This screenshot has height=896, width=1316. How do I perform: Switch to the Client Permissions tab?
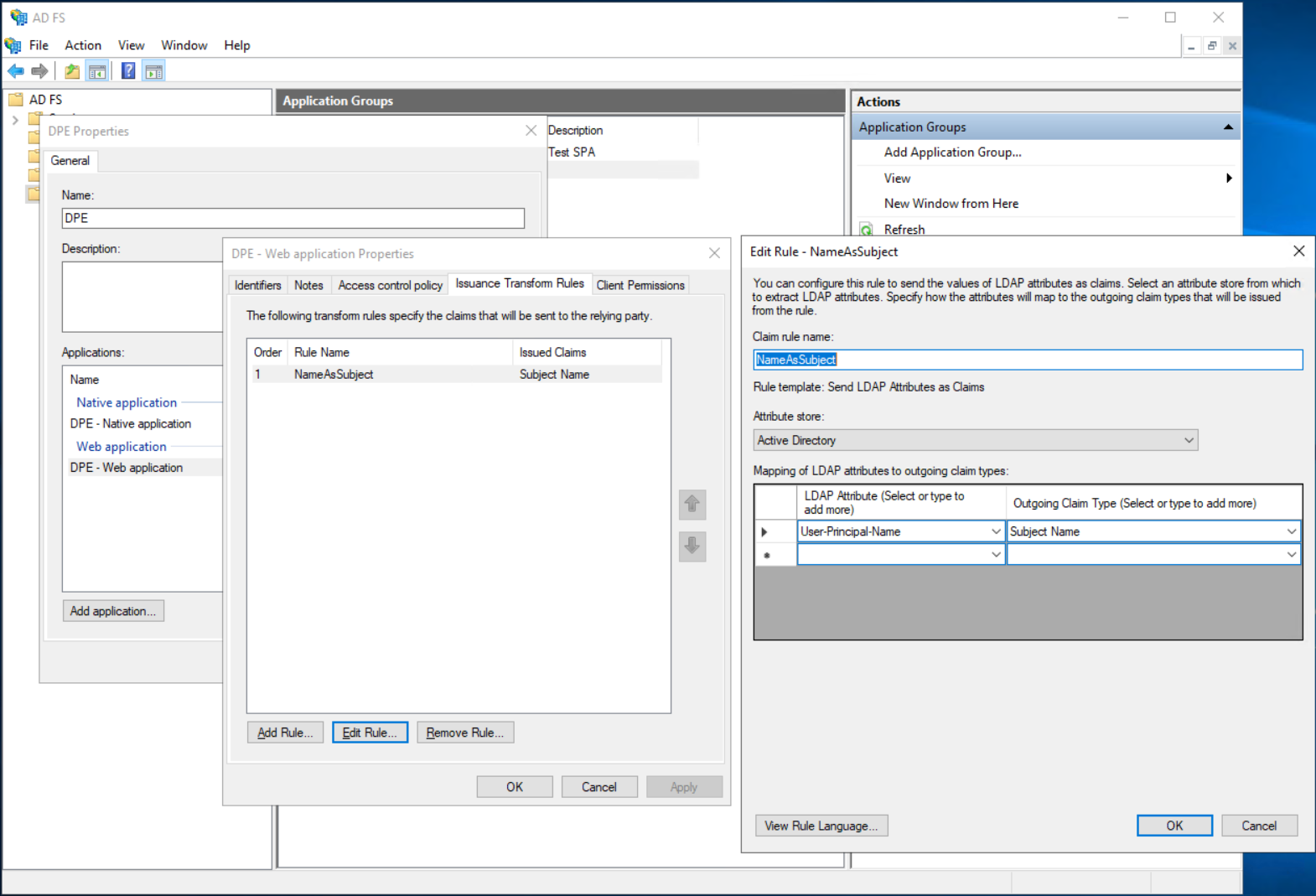coord(640,285)
